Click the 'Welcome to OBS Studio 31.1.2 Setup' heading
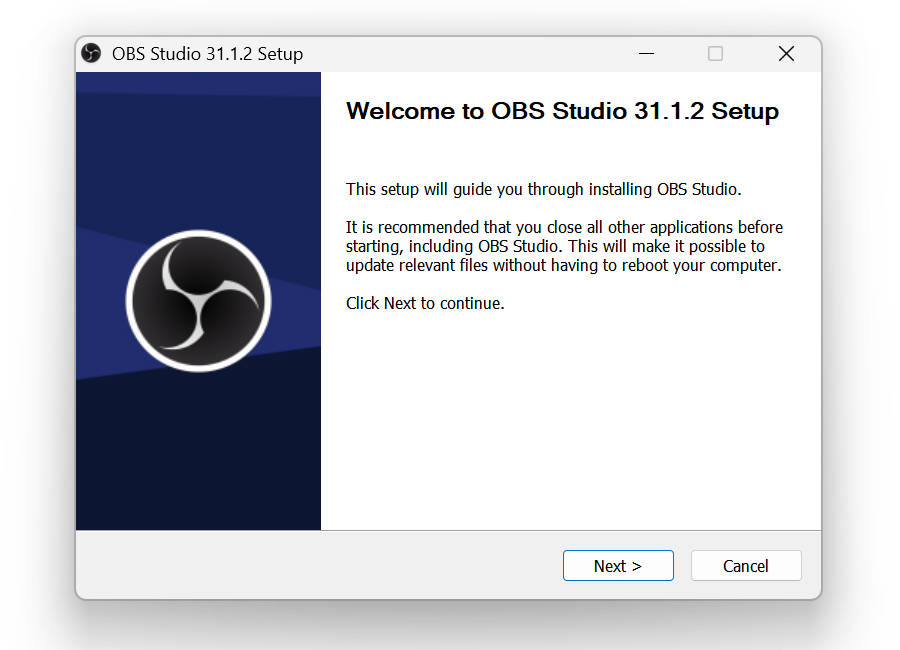This screenshot has width=900, height=650. [562, 111]
